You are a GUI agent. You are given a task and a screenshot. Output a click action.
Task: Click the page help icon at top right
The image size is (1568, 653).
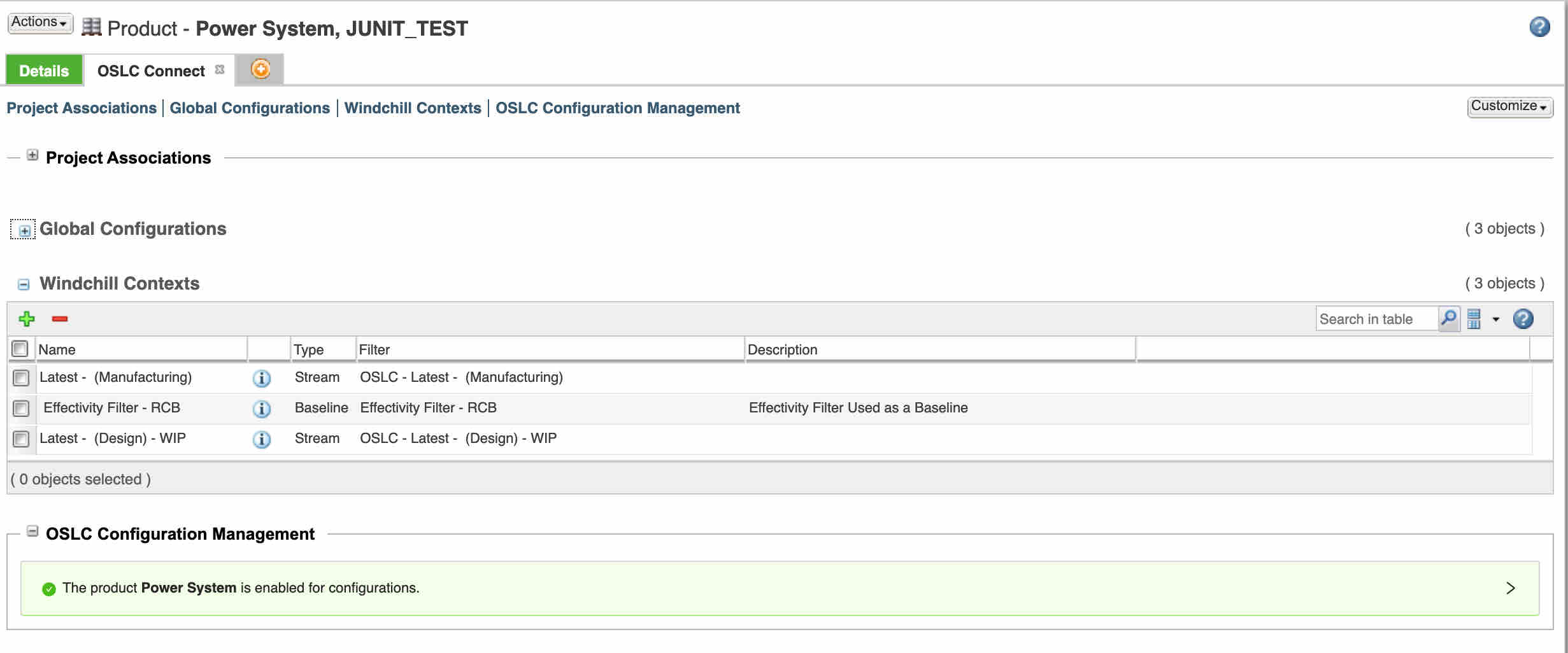click(x=1539, y=27)
